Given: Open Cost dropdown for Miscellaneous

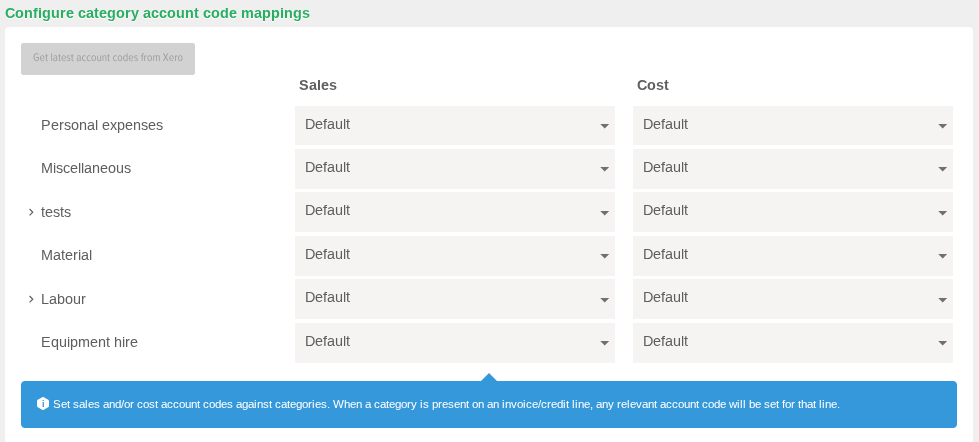Looking at the screenshot, I should coord(792,169).
